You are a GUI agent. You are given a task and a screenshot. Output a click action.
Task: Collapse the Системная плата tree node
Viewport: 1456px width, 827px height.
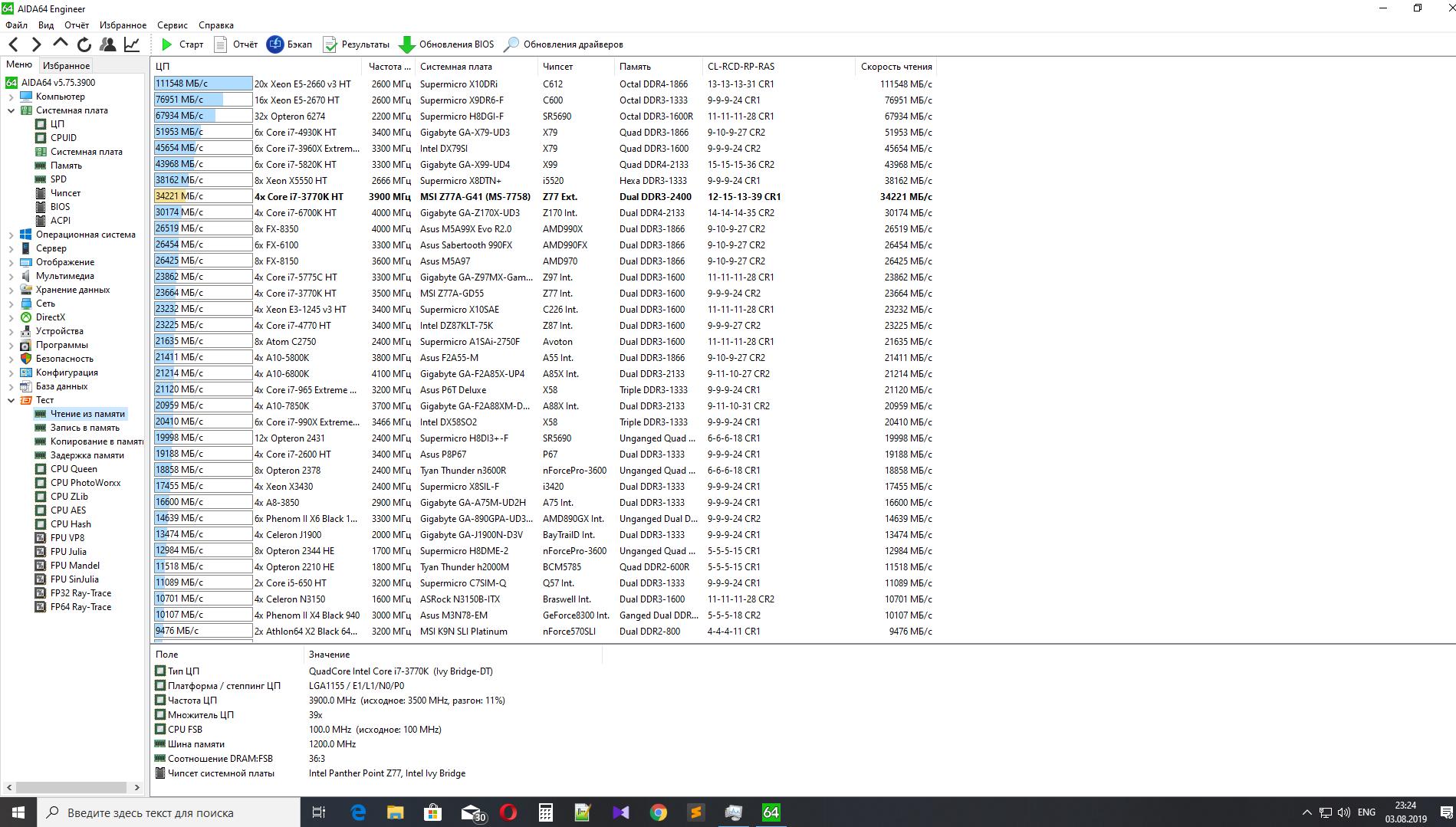(11, 110)
